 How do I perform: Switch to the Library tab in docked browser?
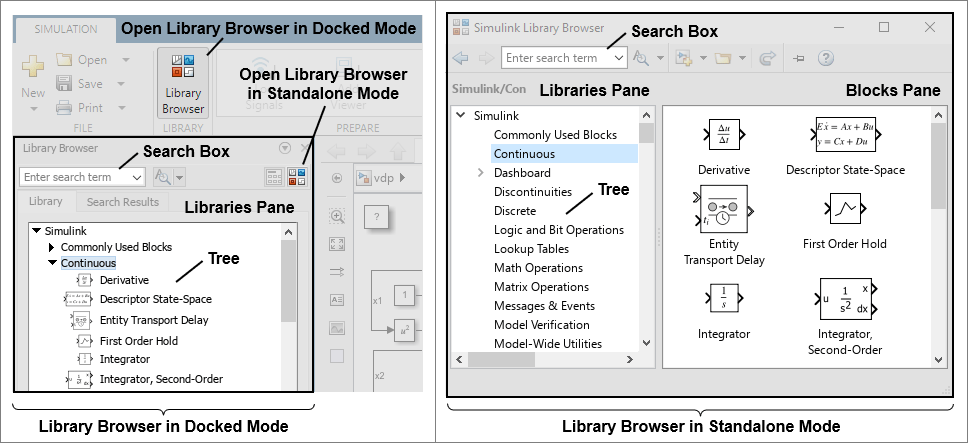tap(45, 201)
